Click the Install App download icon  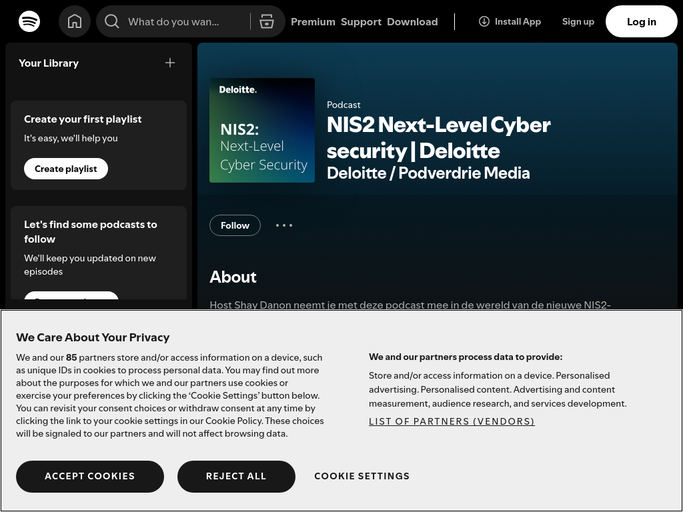(484, 21)
